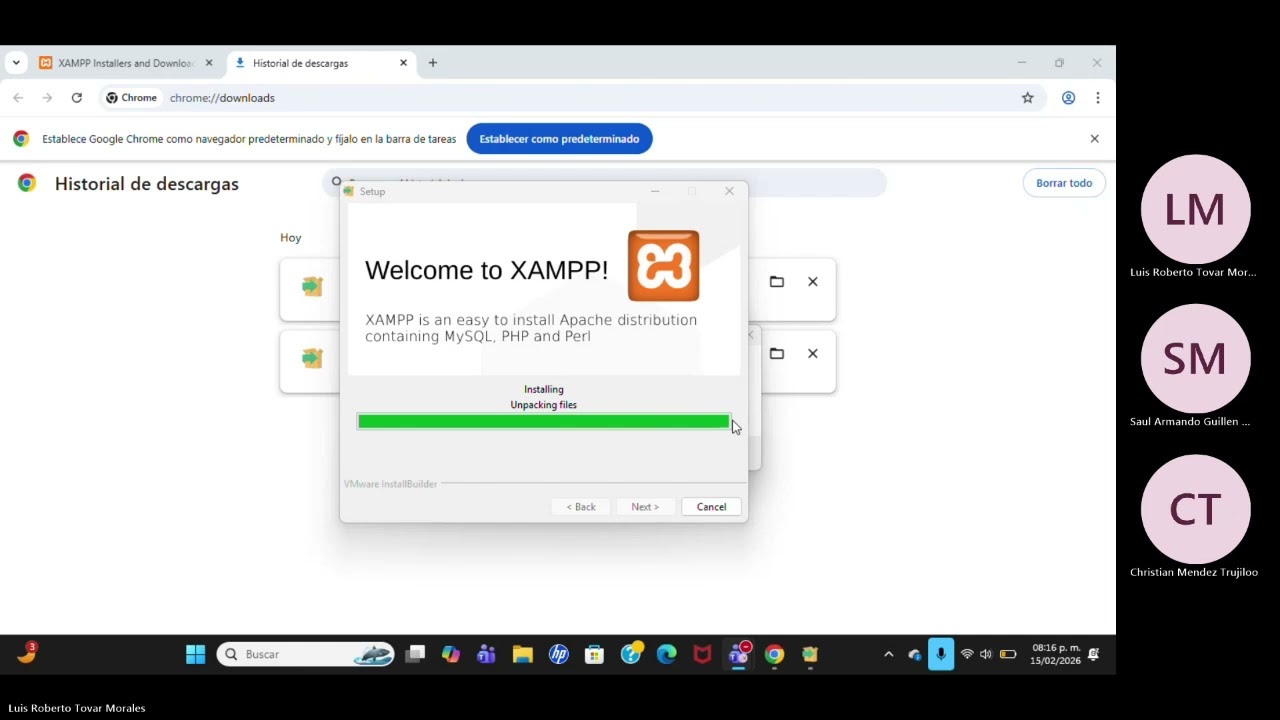Open Microsoft Edge from the taskbar
Screen dimensions: 1280x720
pyautogui.click(x=667, y=654)
